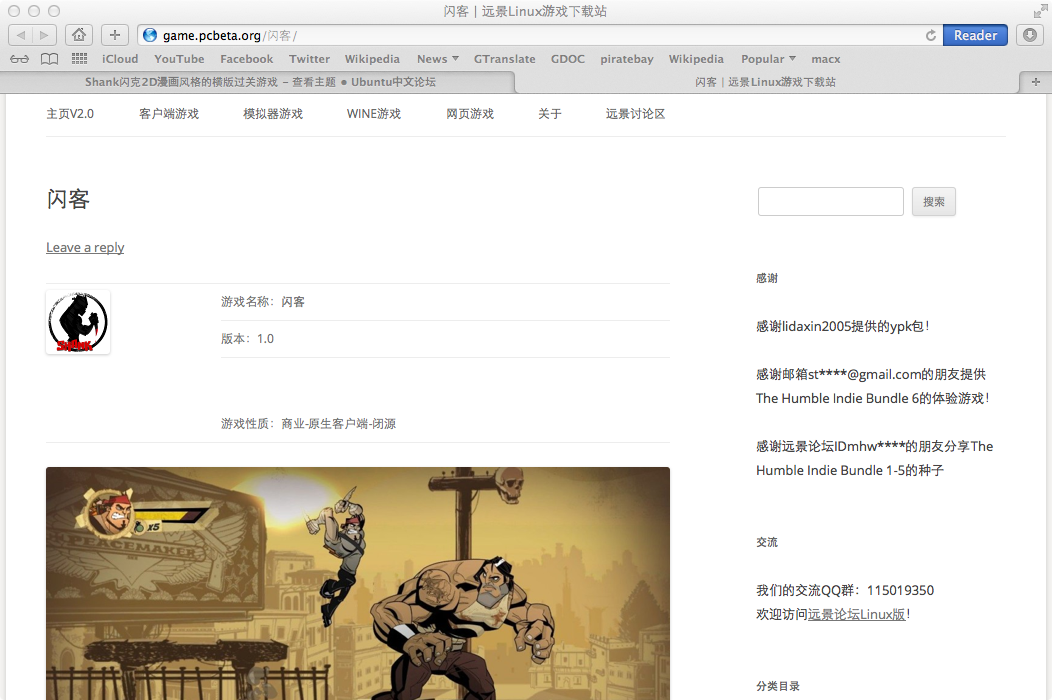Switch to the Ubuntu中文论坛 Shank tab
Image resolution: width=1052 pixels, height=700 pixels.
260,82
